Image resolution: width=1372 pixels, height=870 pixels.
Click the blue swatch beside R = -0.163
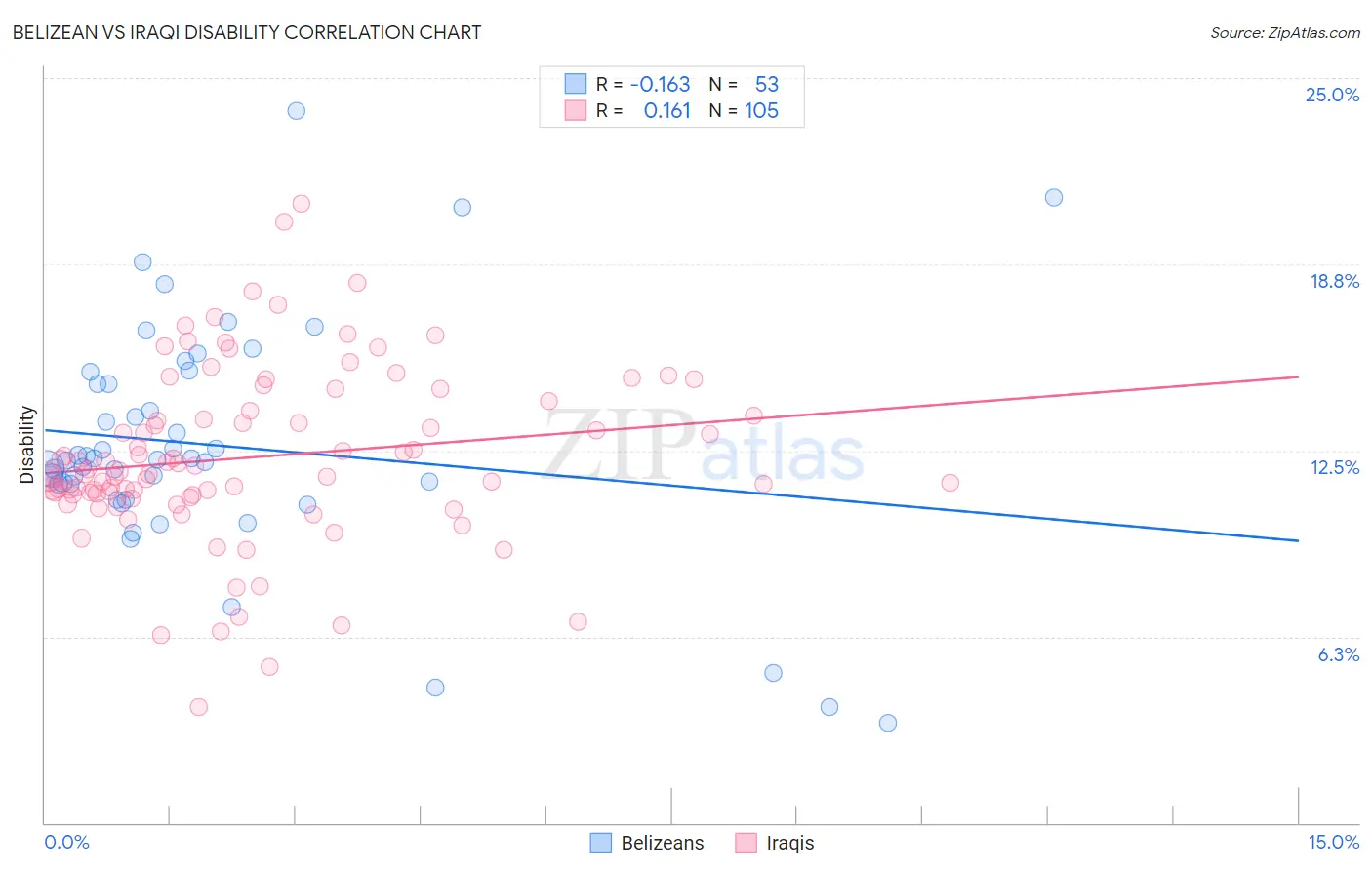point(576,84)
